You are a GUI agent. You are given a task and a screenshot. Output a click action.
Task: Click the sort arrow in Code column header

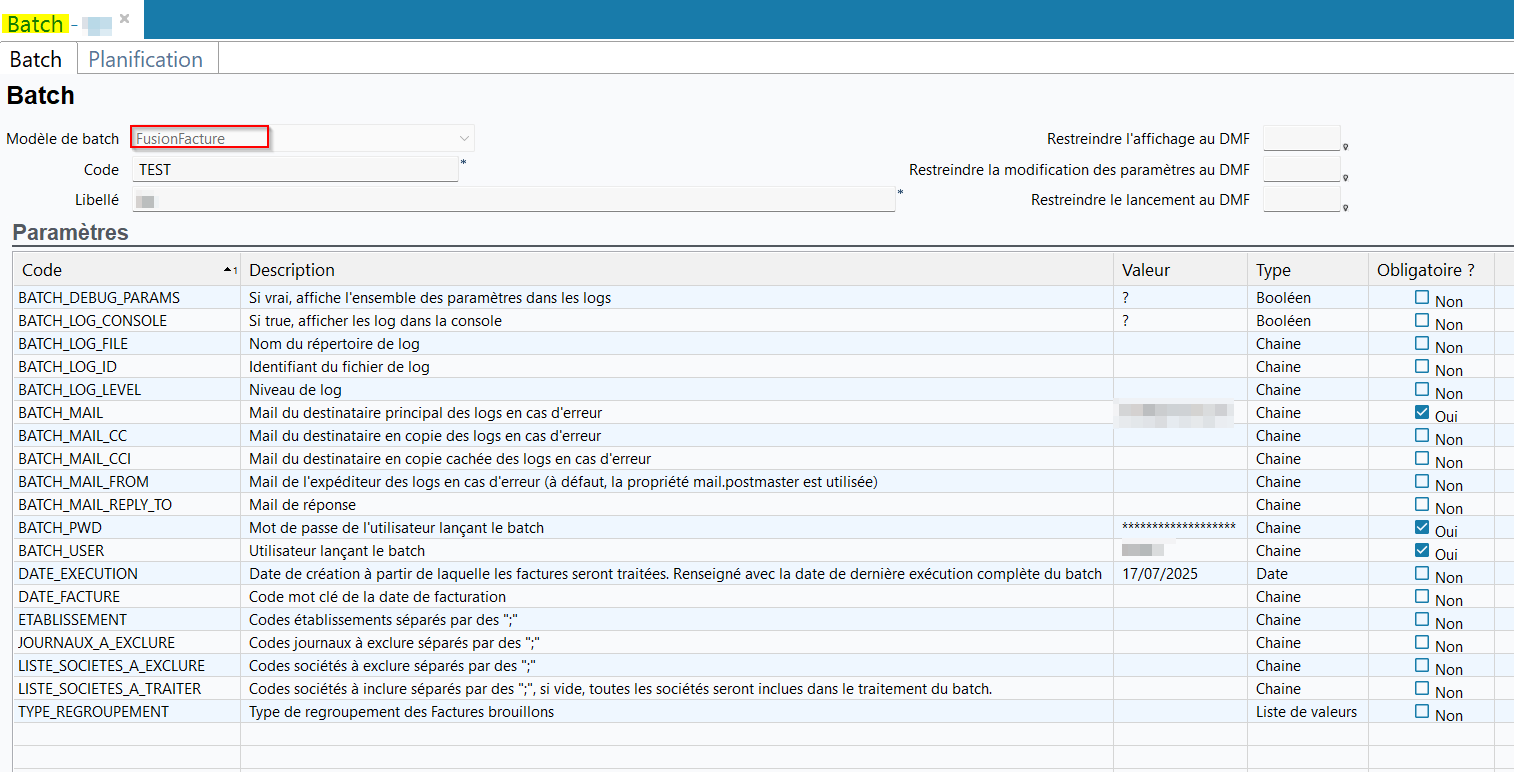[x=229, y=271]
